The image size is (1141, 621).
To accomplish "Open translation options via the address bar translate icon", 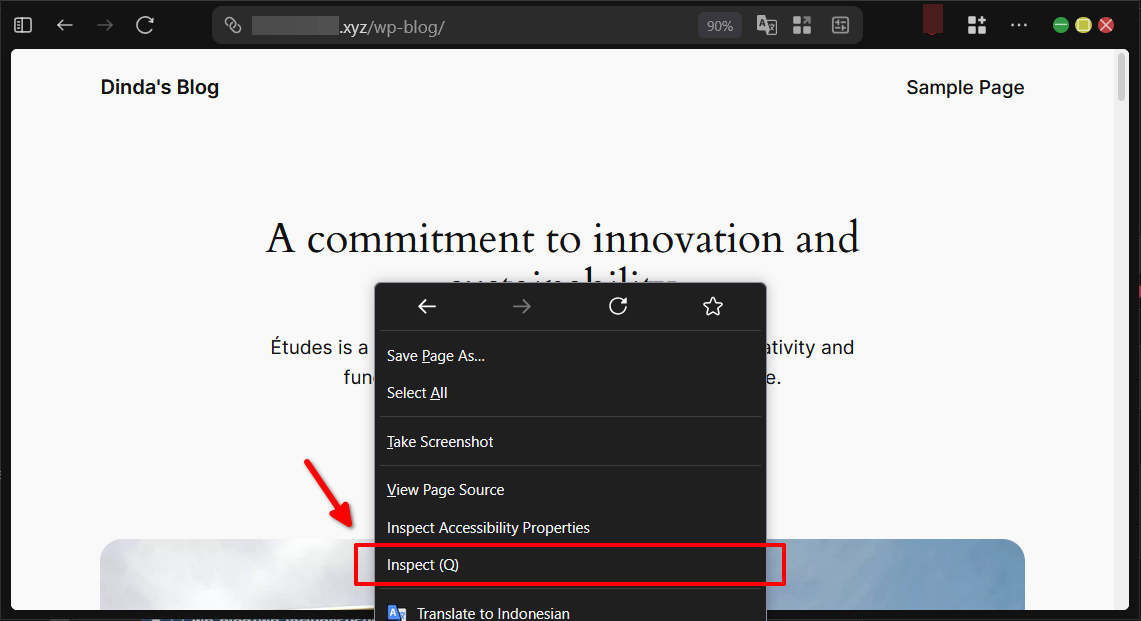I will click(x=766, y=24).
